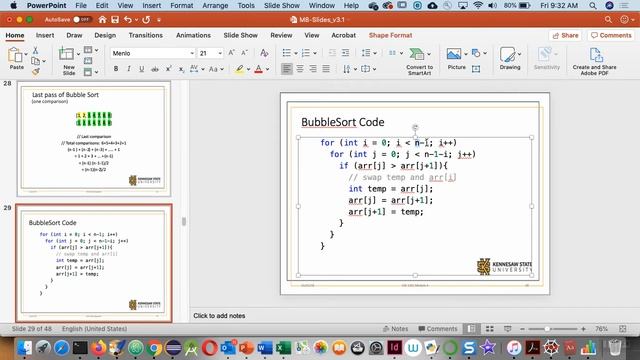
Task: Click the zoom slider handle
Action: (547, 329)
